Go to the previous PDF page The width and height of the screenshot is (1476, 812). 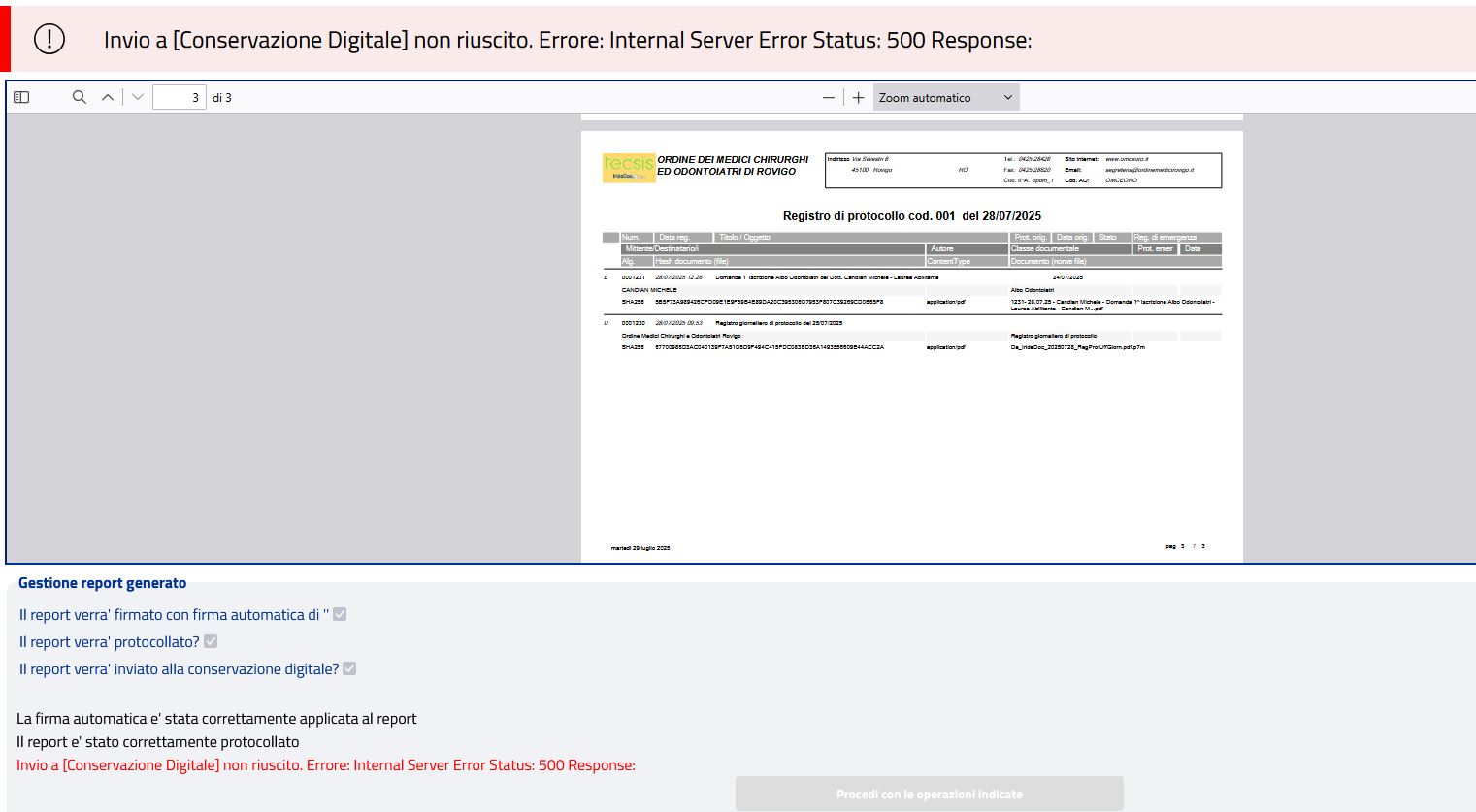pos(108,97)
